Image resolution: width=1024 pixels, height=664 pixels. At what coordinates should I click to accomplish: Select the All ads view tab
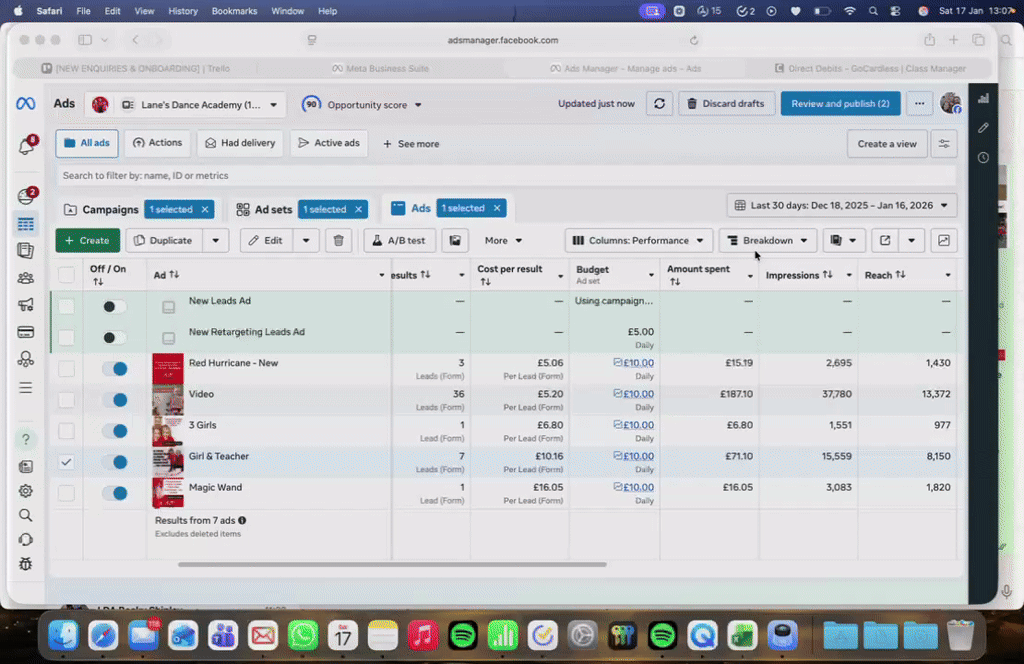[x=87, y=143]
